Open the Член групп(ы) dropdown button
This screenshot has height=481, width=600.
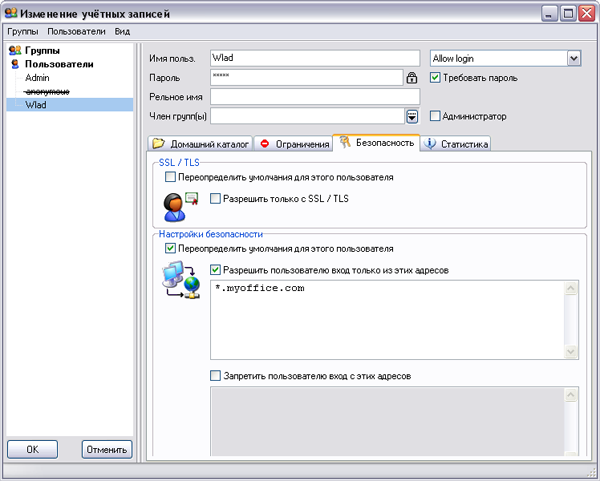[x=412, y=116]
